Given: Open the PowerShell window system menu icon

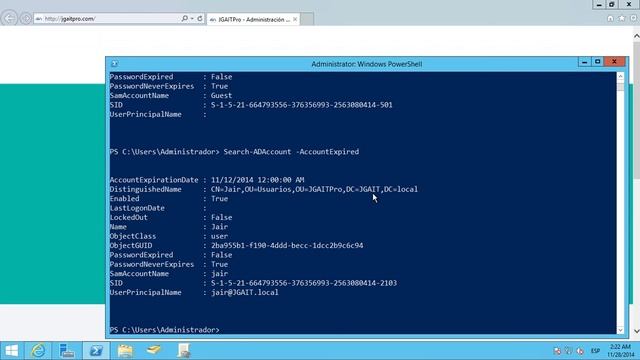Looking at the screenshot, I should 115,64.
